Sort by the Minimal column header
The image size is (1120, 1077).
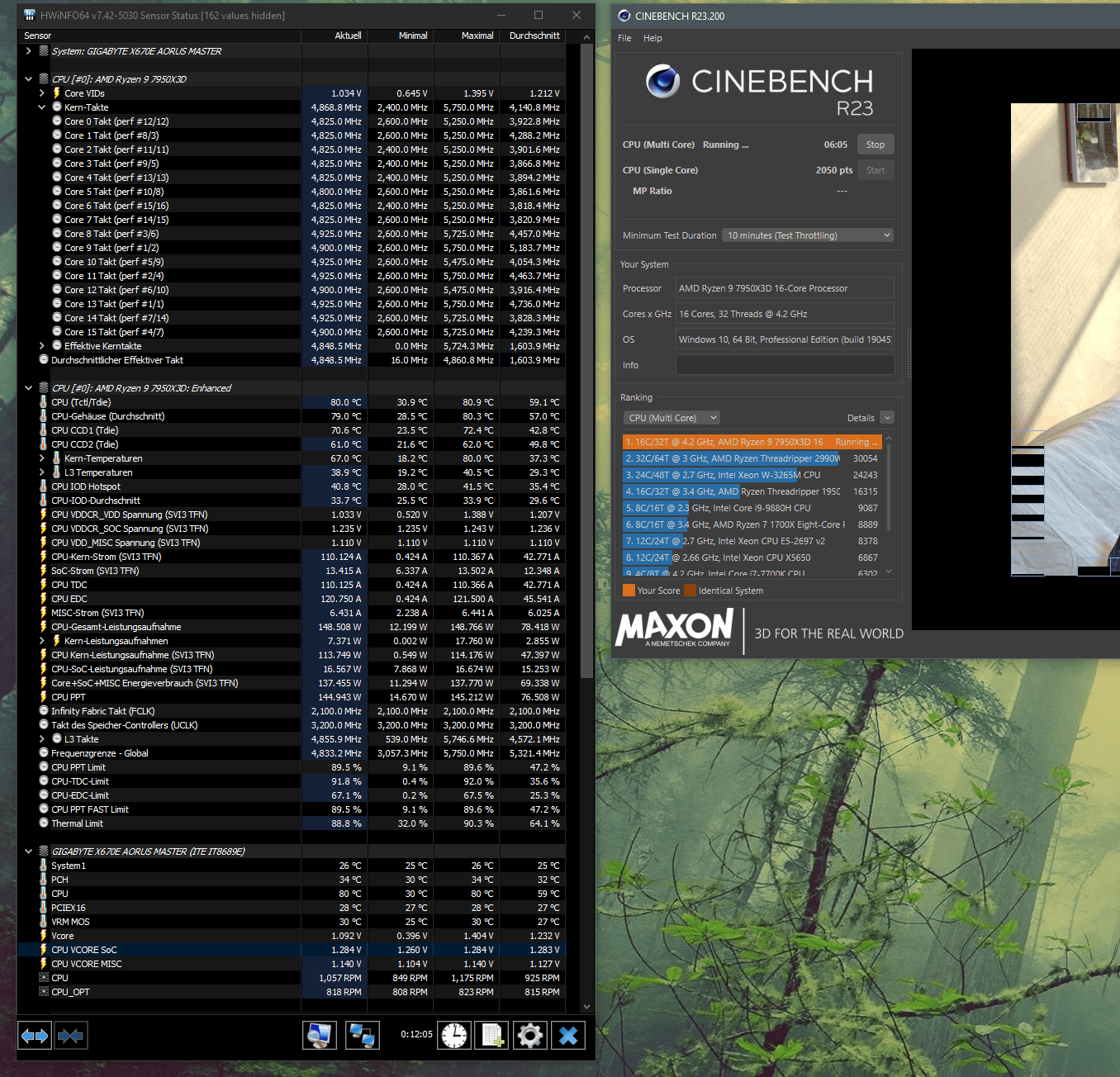401,36
